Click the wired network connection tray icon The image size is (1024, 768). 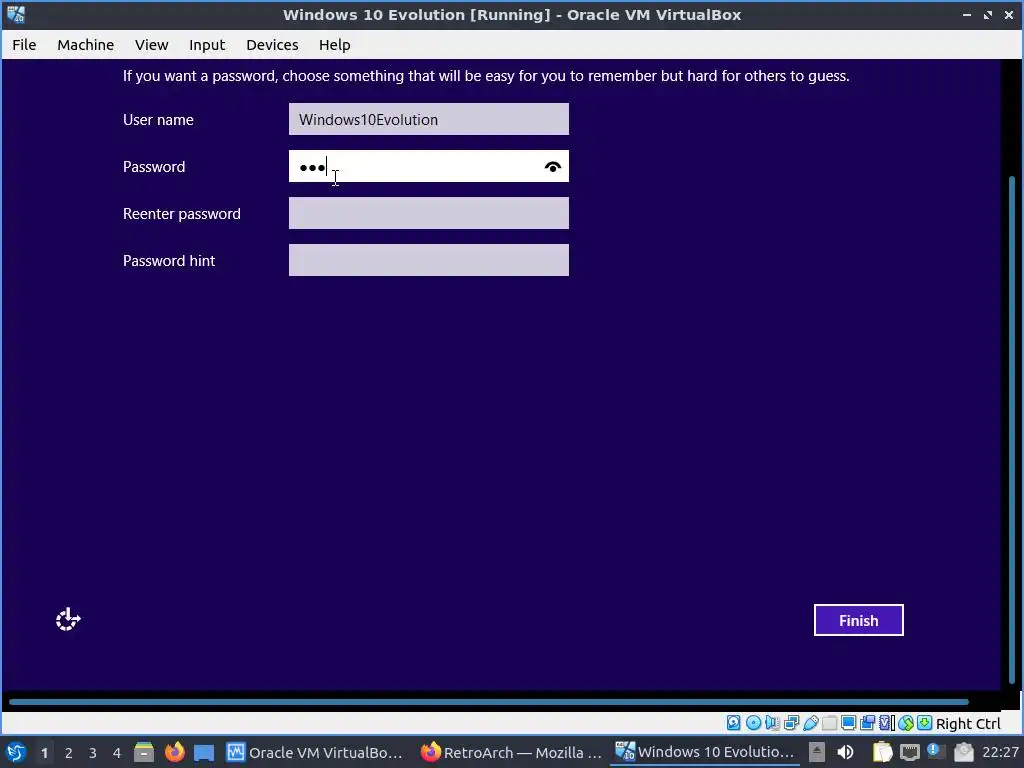coord(909,752)
